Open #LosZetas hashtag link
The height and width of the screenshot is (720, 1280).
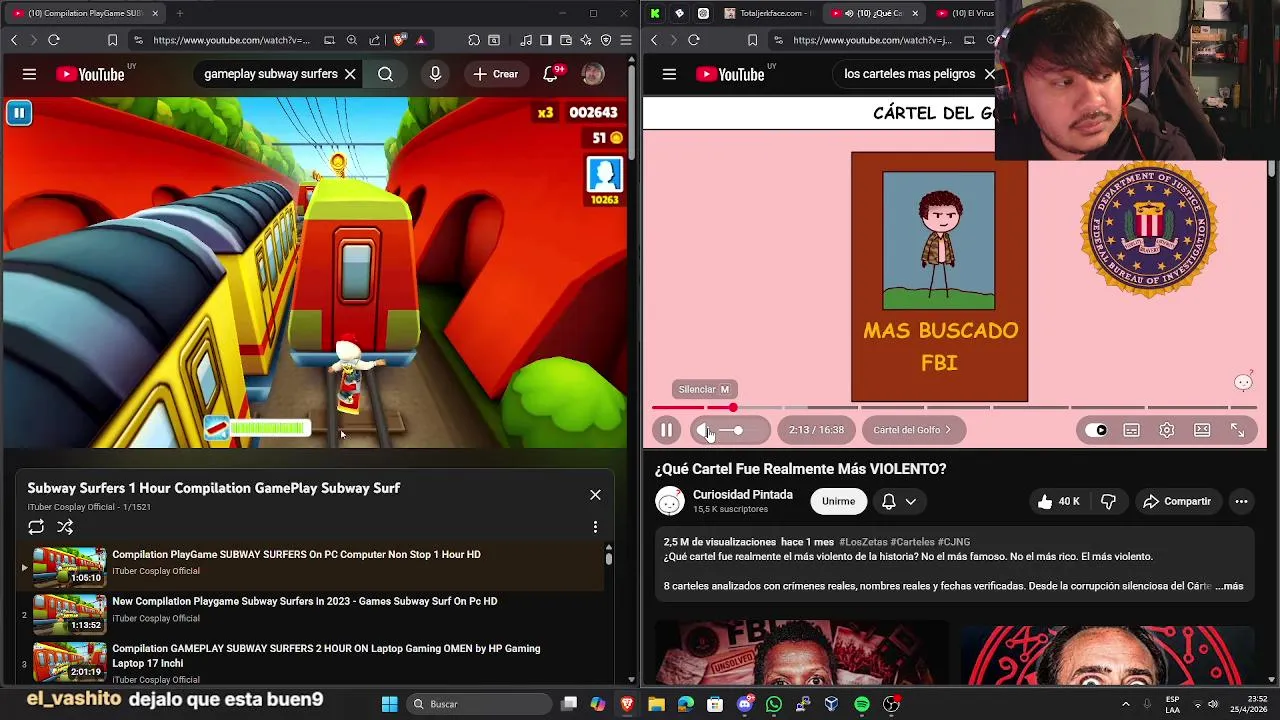(x=862, y=542)
